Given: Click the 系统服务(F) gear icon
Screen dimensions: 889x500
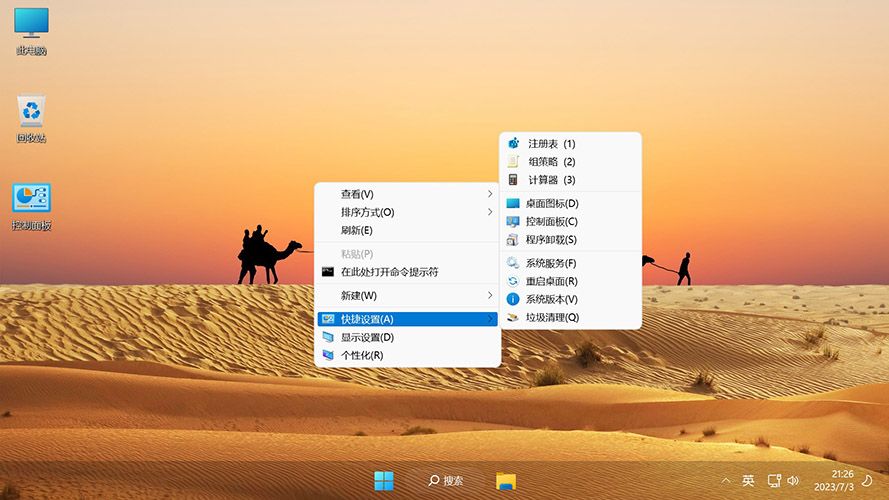Looking at the screenshot, I should click(513, 263).
